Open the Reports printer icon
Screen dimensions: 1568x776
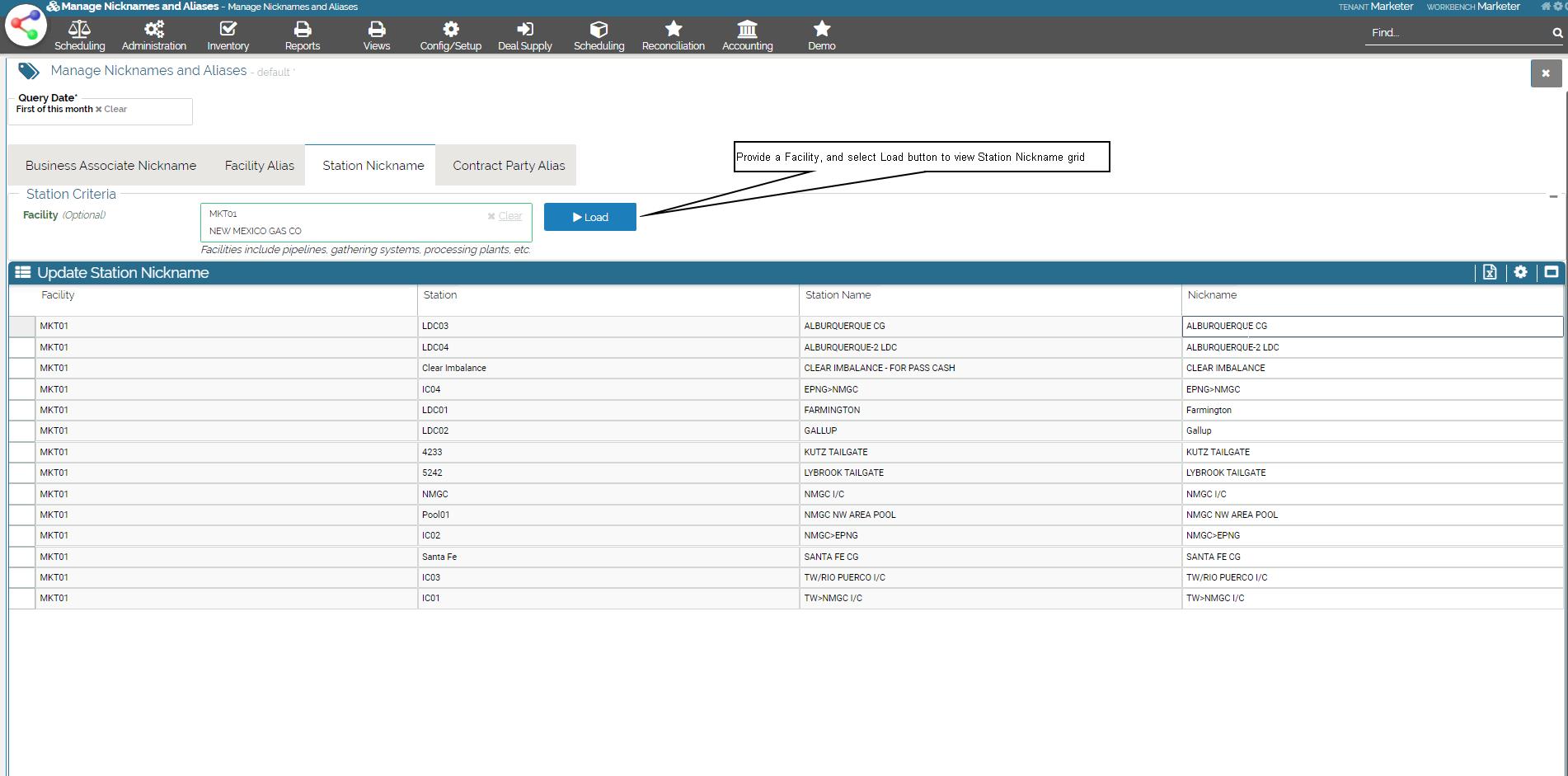303,31
